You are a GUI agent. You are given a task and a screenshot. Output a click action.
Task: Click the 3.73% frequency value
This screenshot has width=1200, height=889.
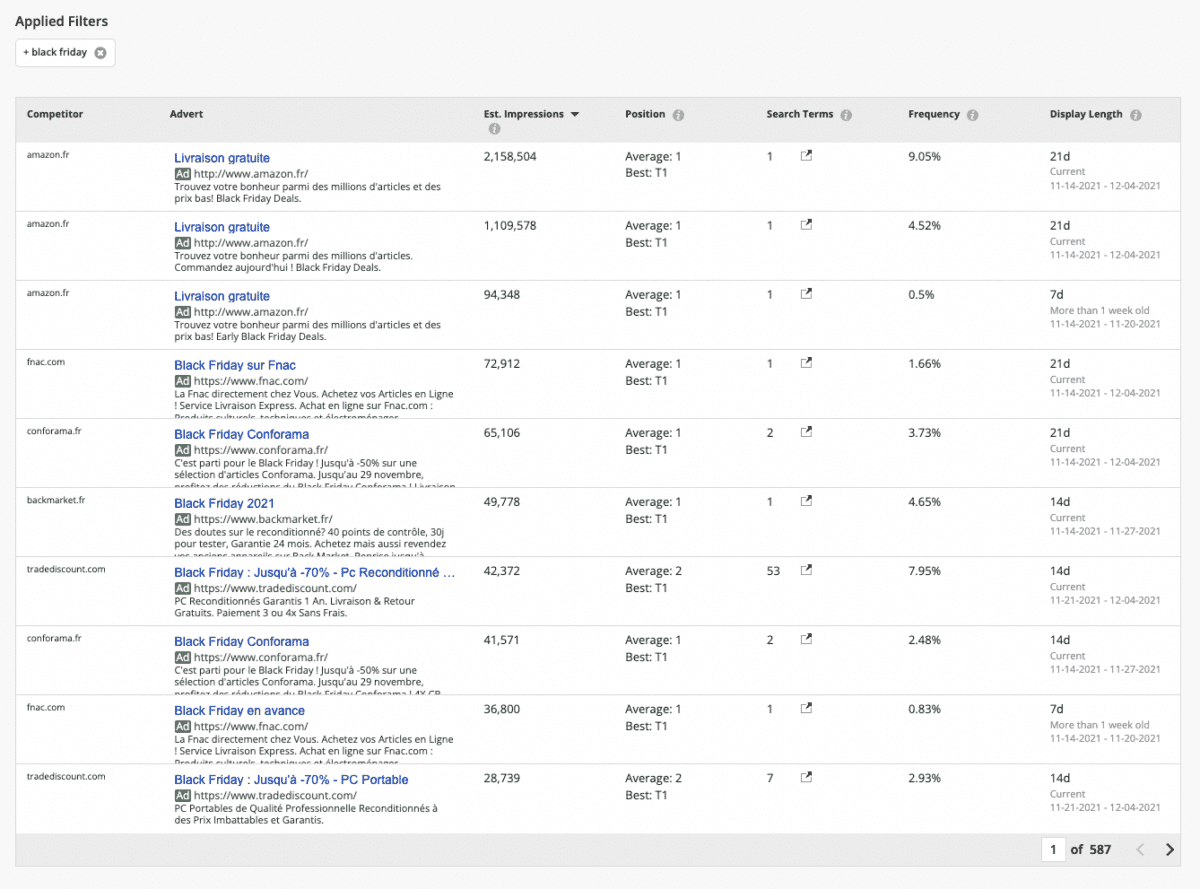[924, 433]
